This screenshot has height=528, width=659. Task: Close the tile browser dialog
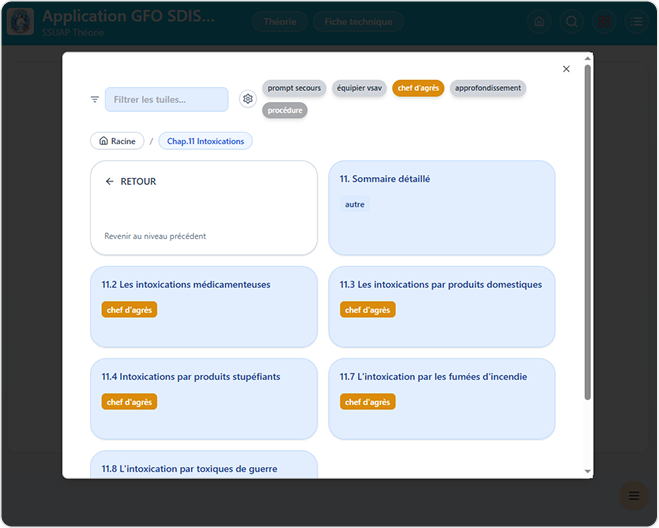(566, 69)
